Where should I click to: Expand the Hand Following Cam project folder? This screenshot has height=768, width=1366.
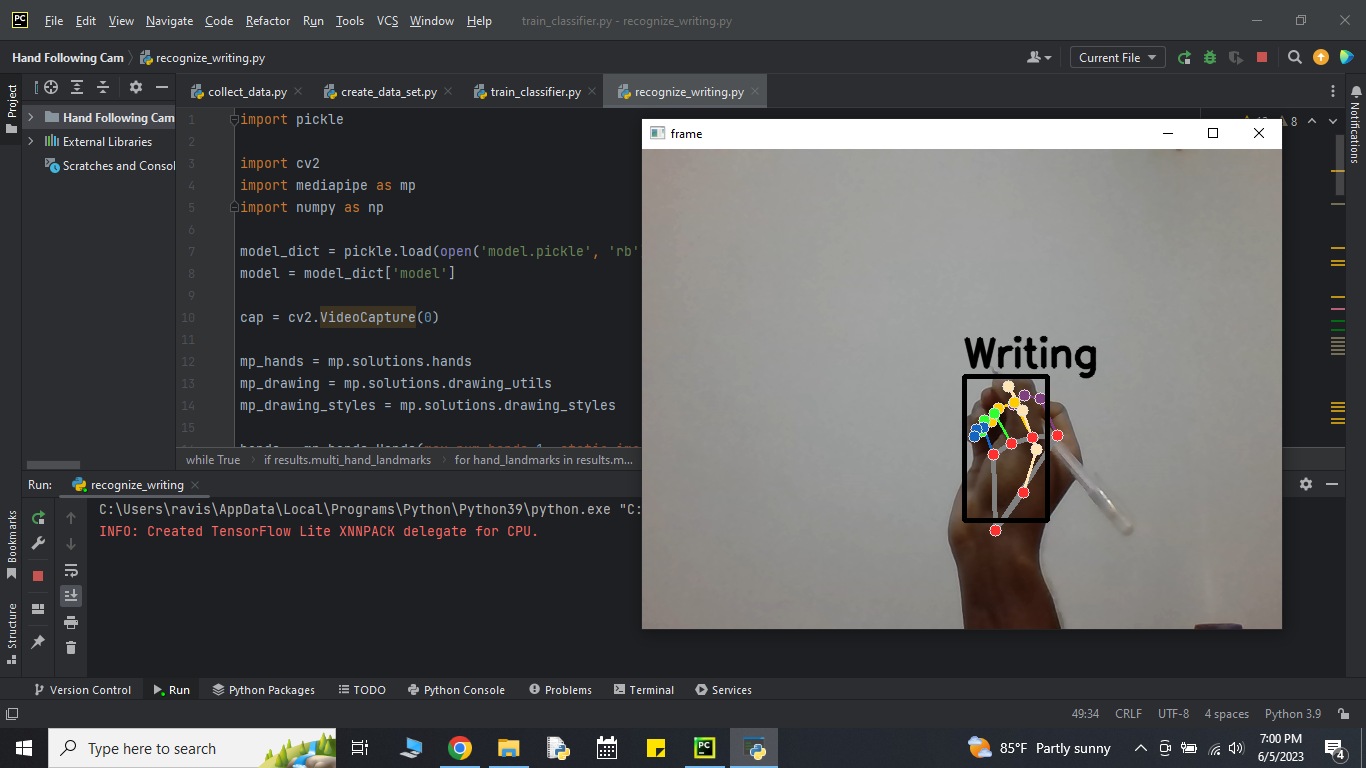click(x=31, y=117)
